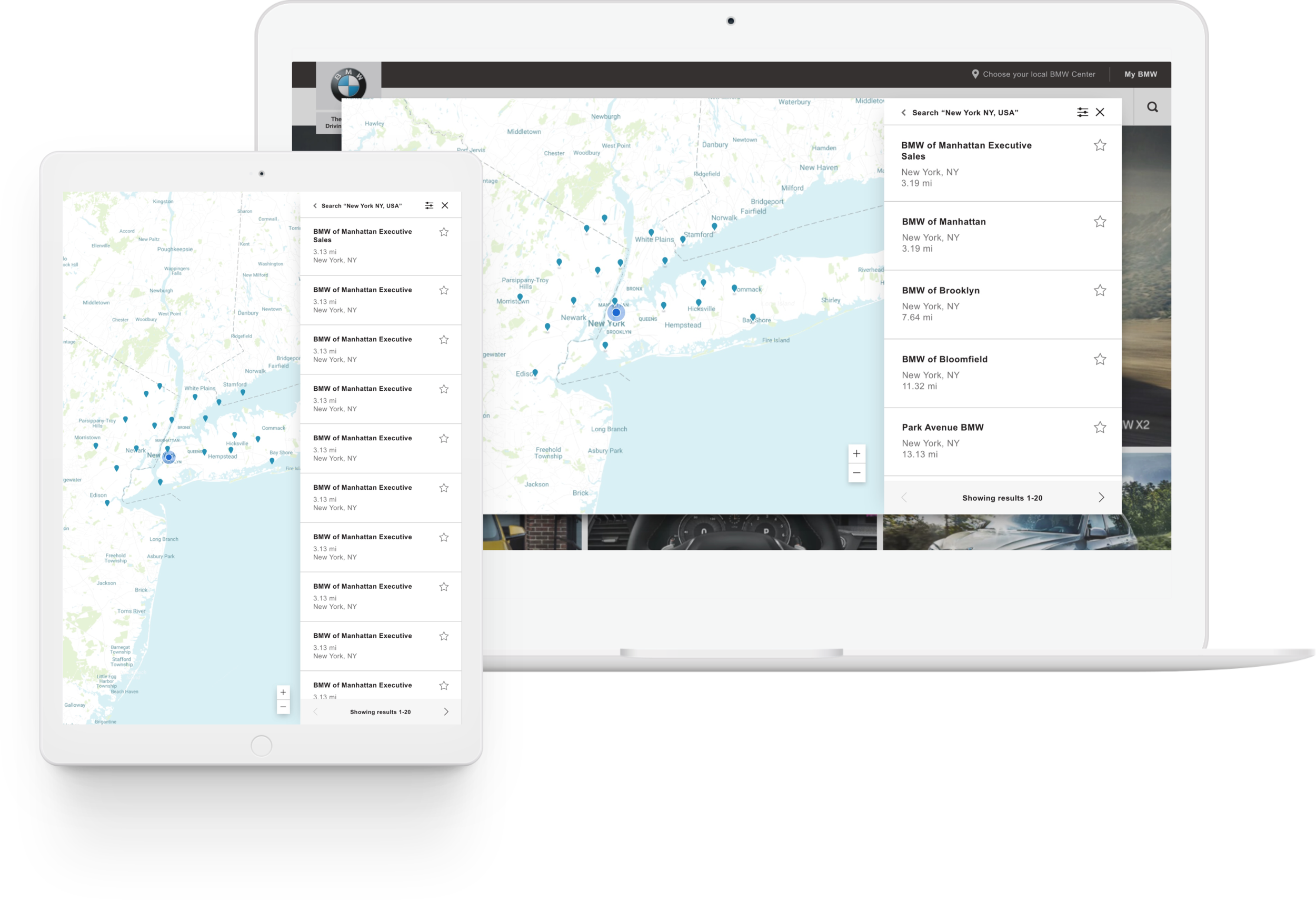
Task: Show next results page on tablet
Action: point(446,711)
